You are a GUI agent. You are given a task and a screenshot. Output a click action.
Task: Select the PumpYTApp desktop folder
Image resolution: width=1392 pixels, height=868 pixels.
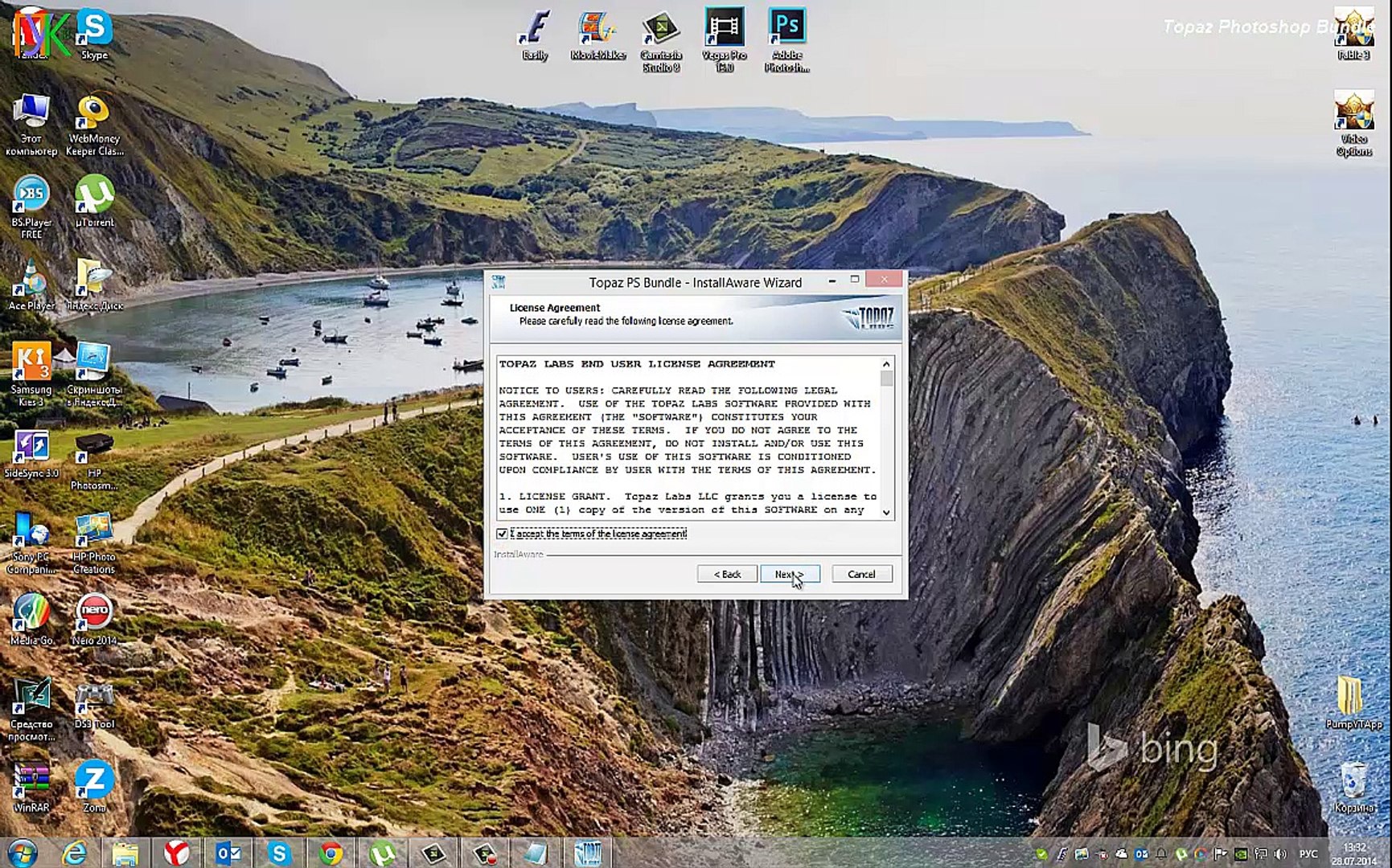click(x=1354, y=702)
